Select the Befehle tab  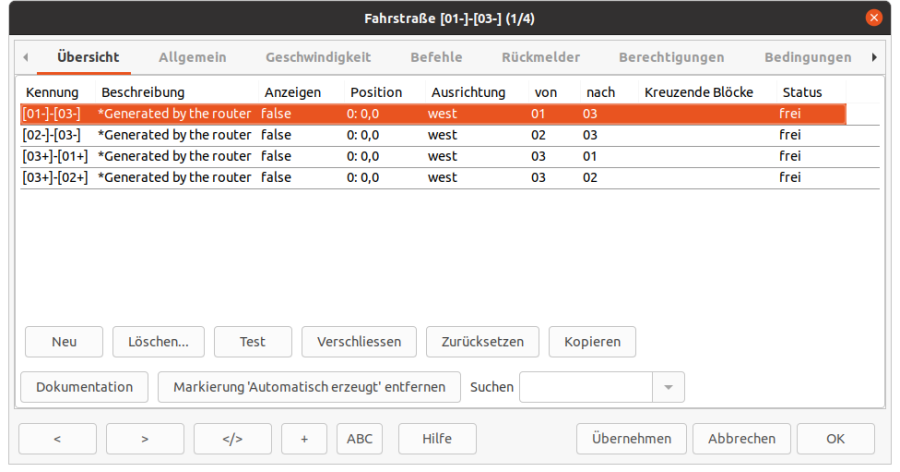(436, 58)
